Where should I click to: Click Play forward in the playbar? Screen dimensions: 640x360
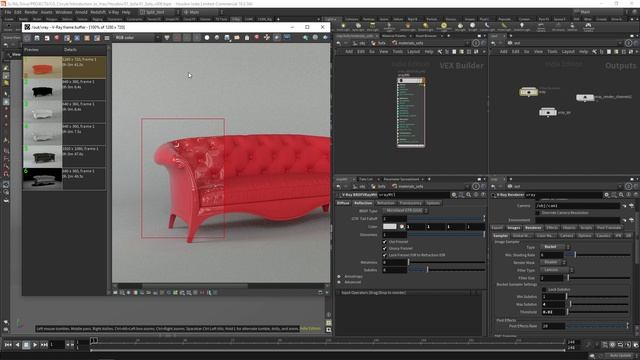tap(35, 345)
